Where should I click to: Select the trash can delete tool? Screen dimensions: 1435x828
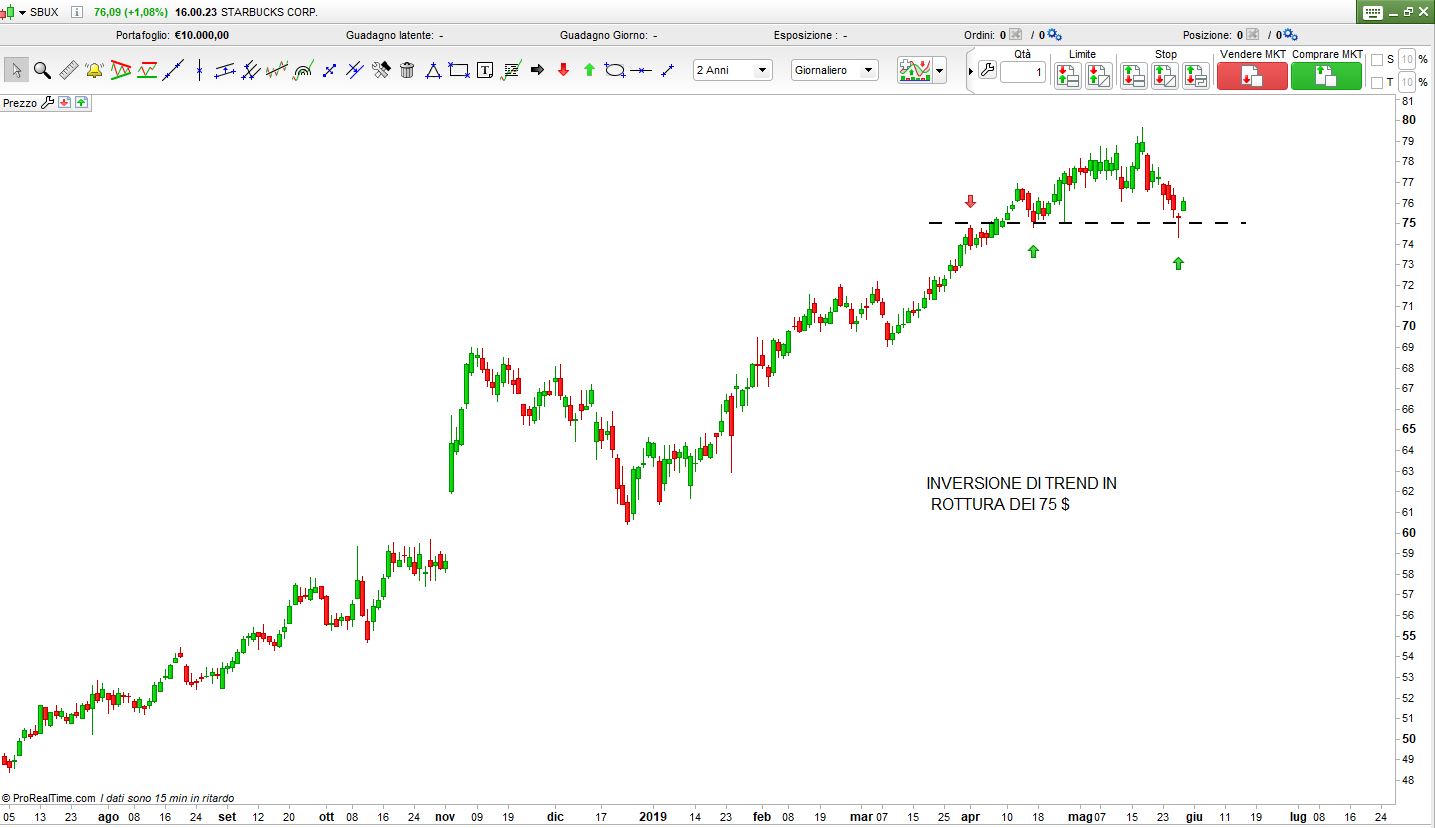tap(407, 70)
